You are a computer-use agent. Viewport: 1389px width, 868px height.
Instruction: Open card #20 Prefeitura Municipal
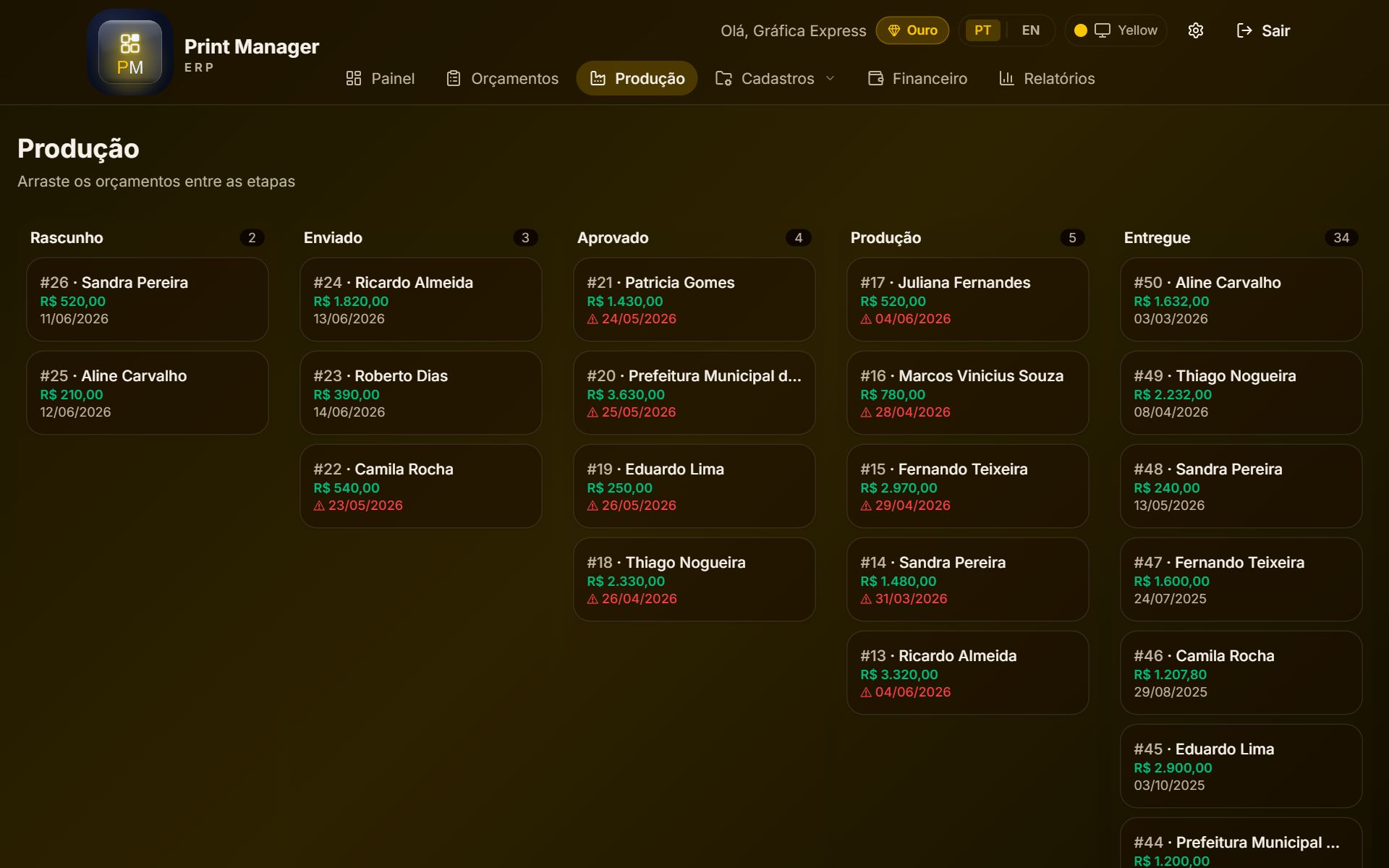[x=694, y=393]
